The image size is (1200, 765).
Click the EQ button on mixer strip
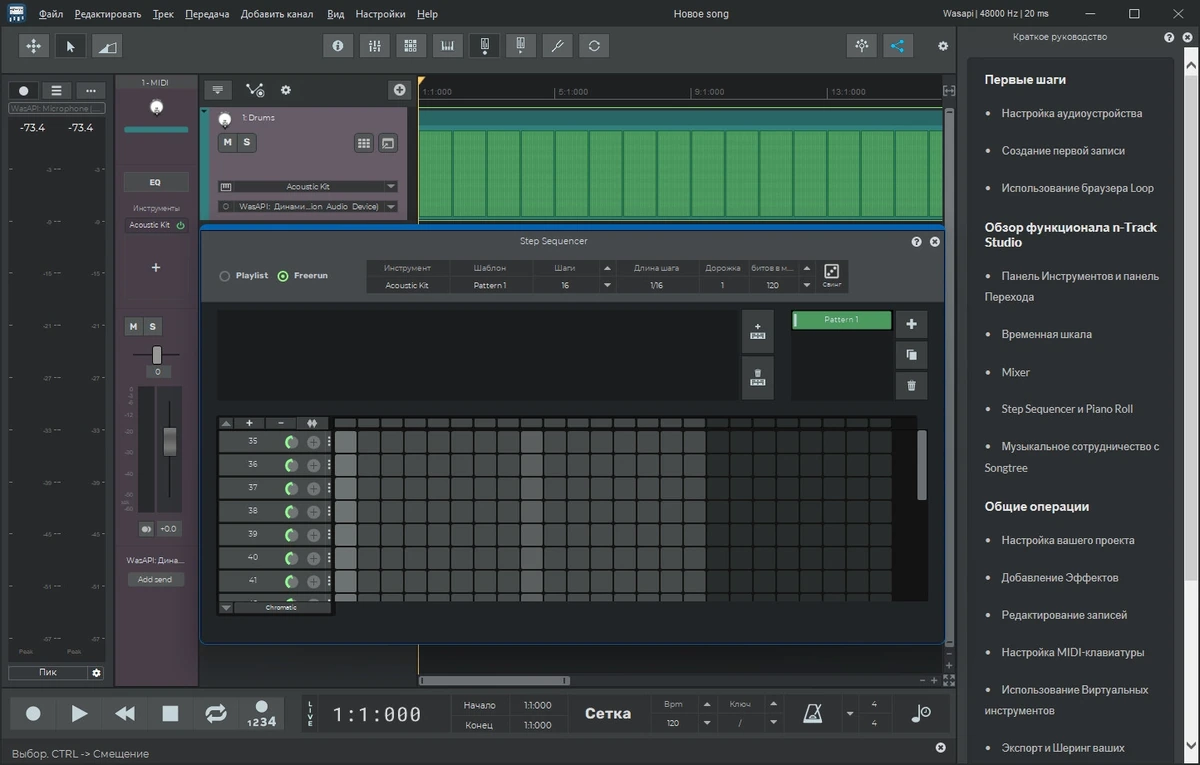(155, 182)
